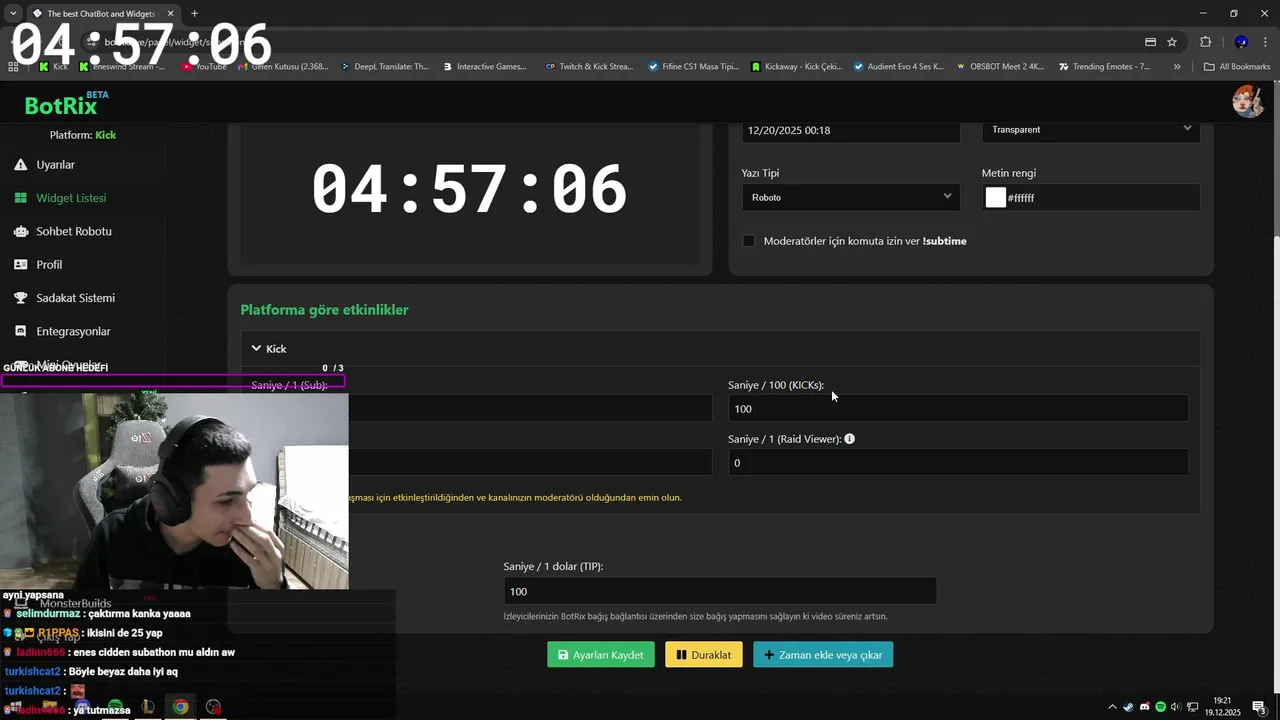The height and width of the screenshot is (720, 1280).
Task: Go to Sohbet Robotu section
Action: [x=73, y=231]
